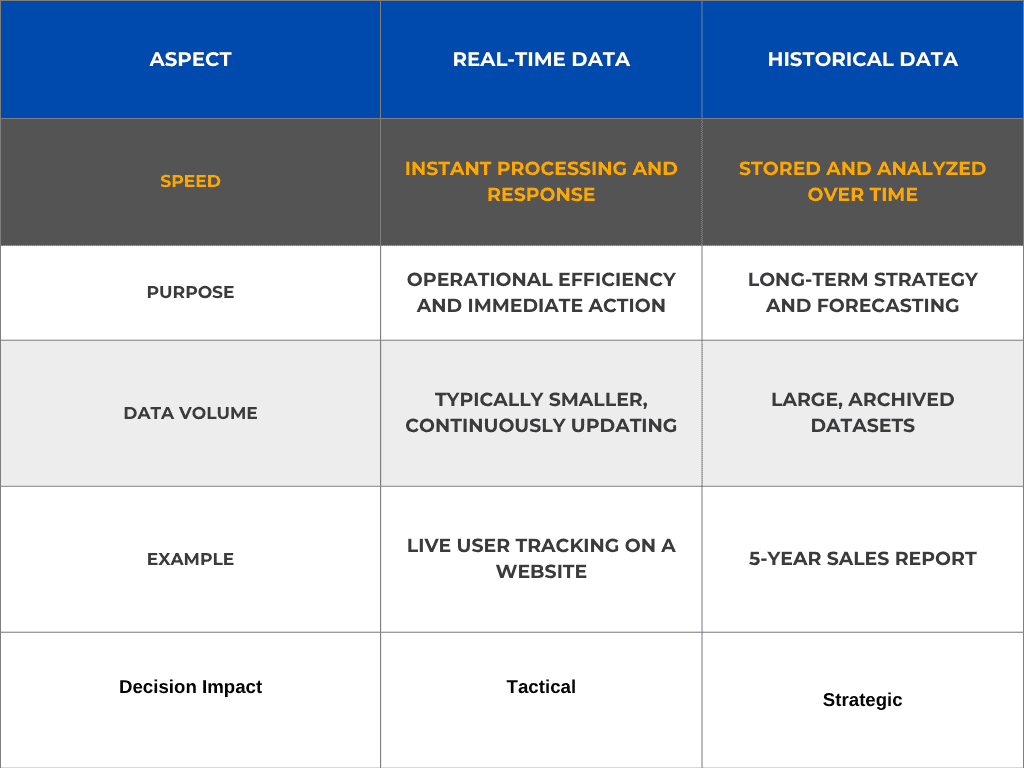Click Operational Efficiency and Immediate Action text
1024x768 pixels.
(541, 292)
